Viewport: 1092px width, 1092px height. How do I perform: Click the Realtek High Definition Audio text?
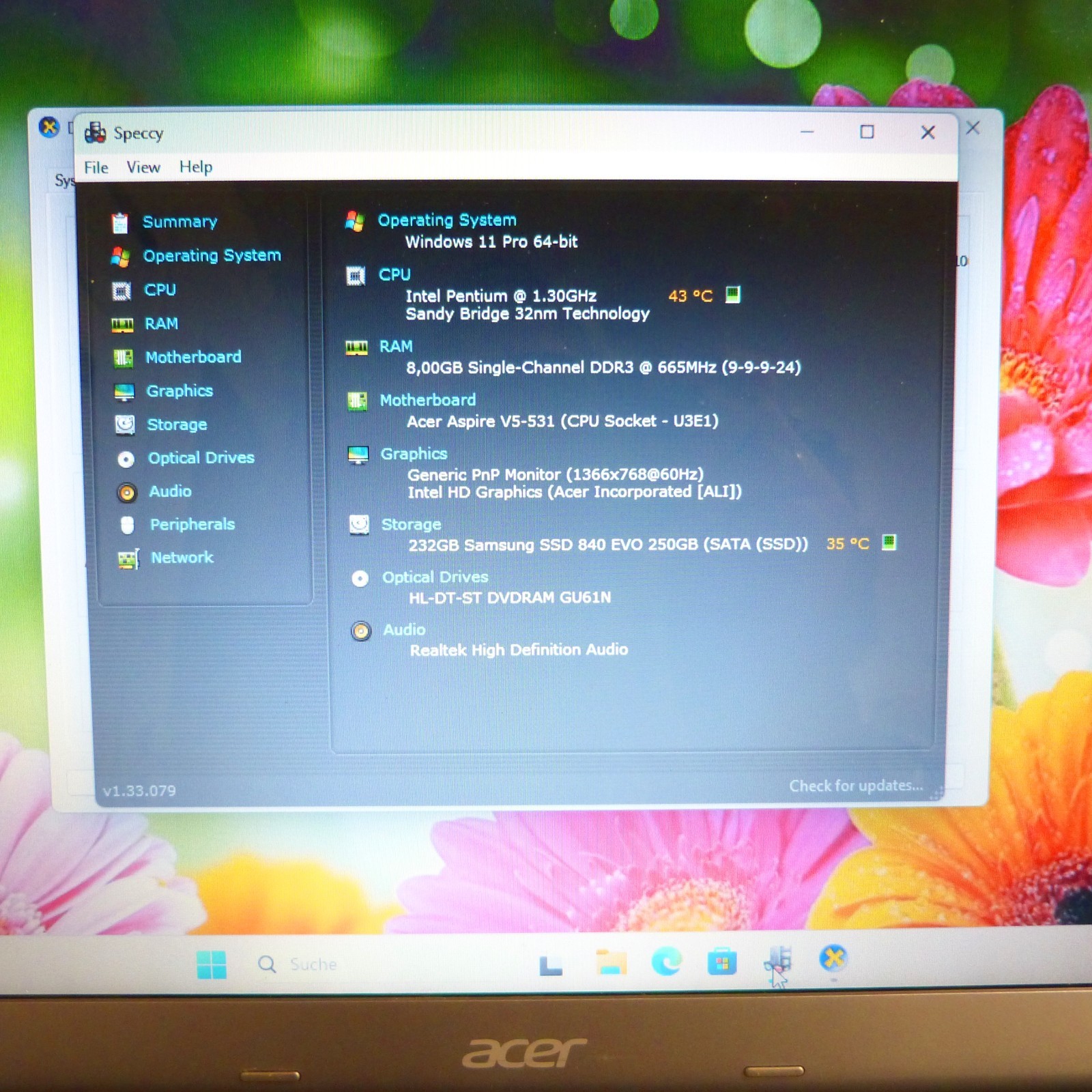[519, 650]
